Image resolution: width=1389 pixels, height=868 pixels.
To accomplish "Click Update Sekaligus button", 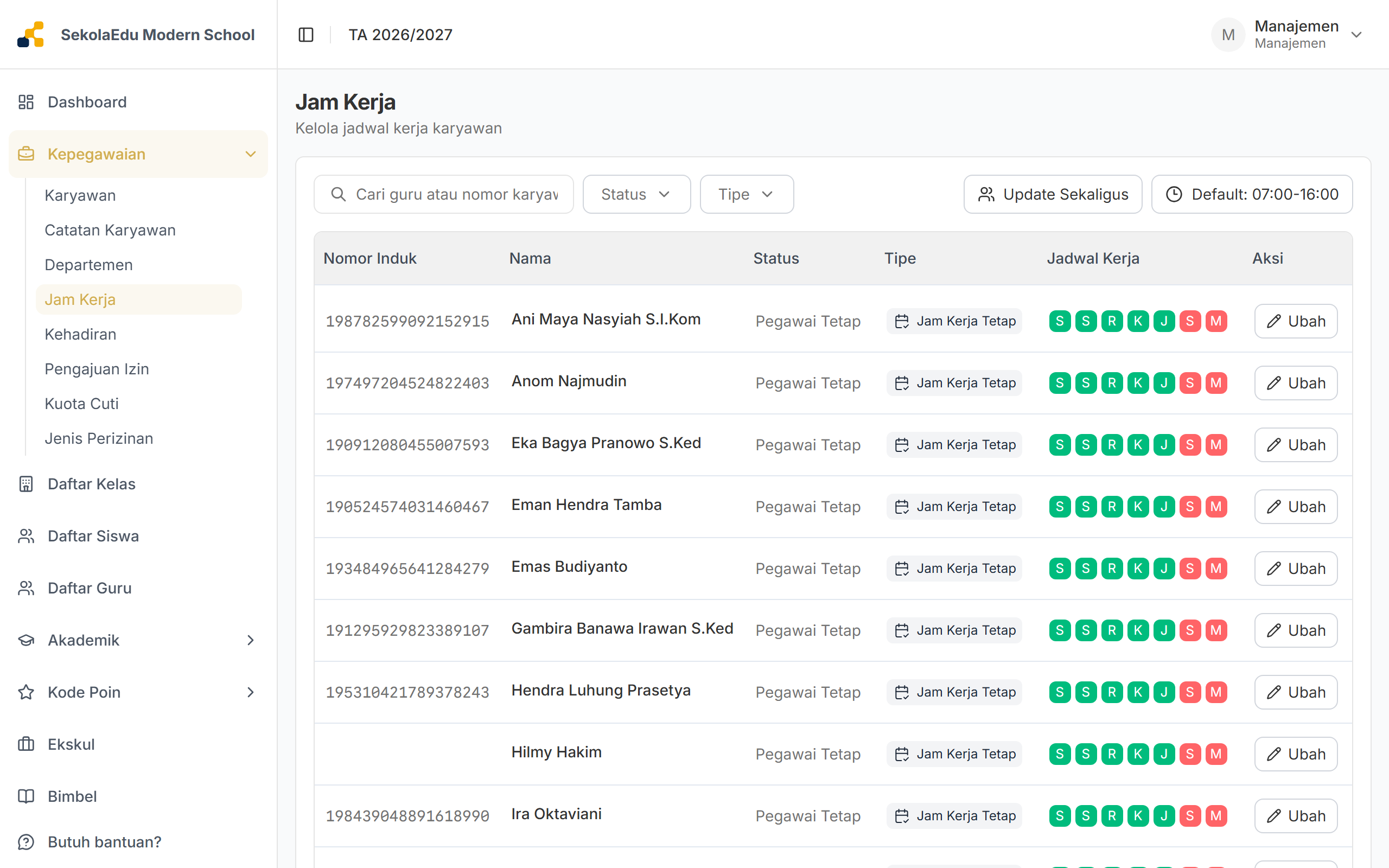I will coord(1053,194).
